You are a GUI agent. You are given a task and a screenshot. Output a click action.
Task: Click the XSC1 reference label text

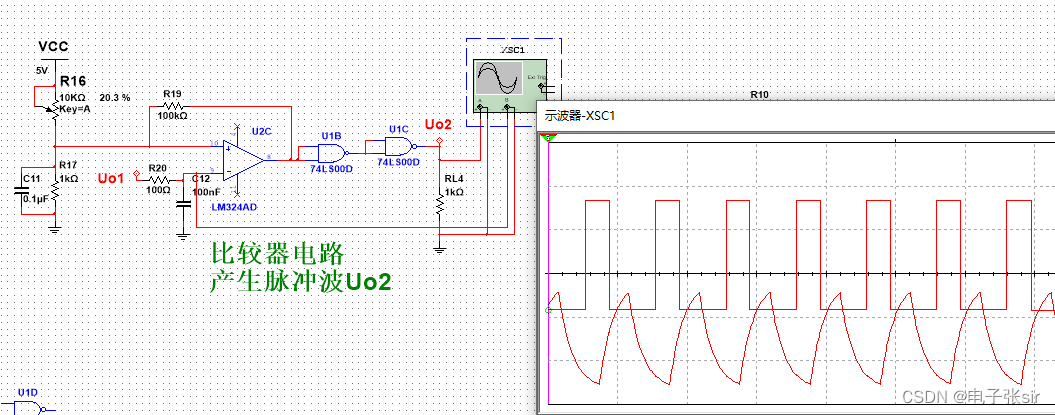click(x=513, y=49)
